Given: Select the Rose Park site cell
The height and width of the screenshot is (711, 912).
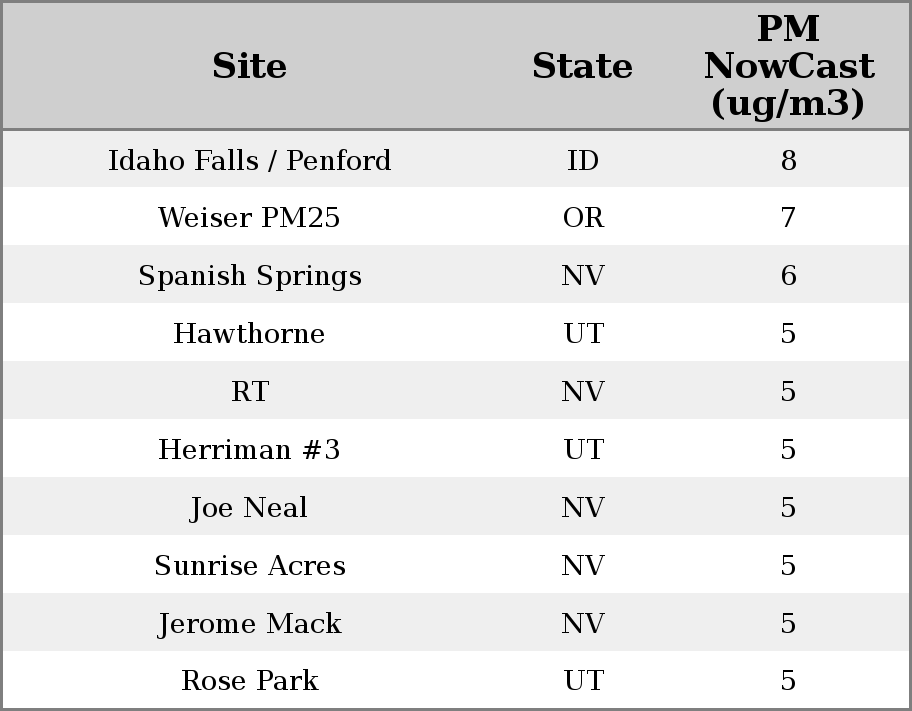Looking at the screenshot, I should [x=250, y=681].
